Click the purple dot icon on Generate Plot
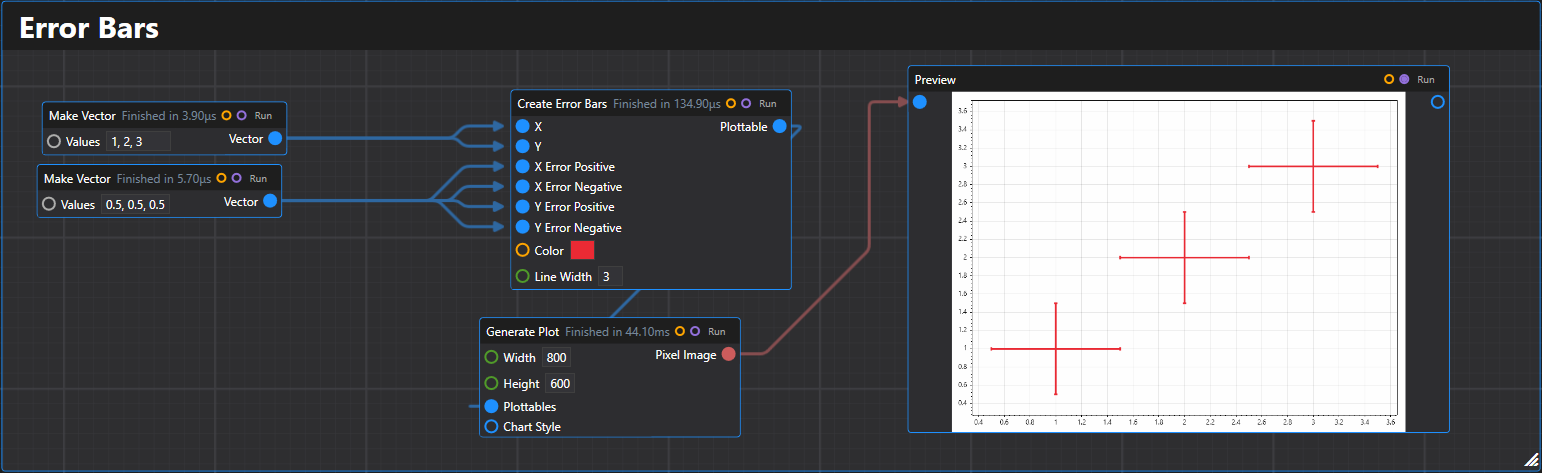 pos(695,331)
